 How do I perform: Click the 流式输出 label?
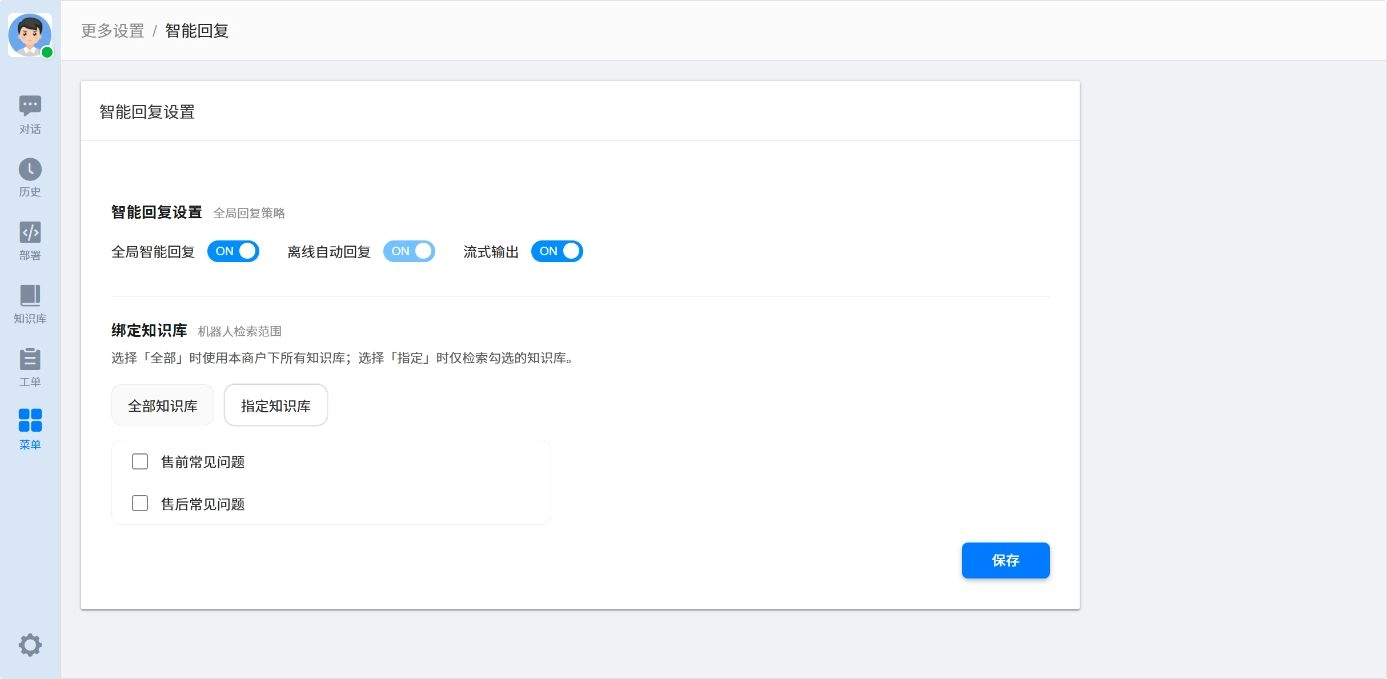[491, 252]
